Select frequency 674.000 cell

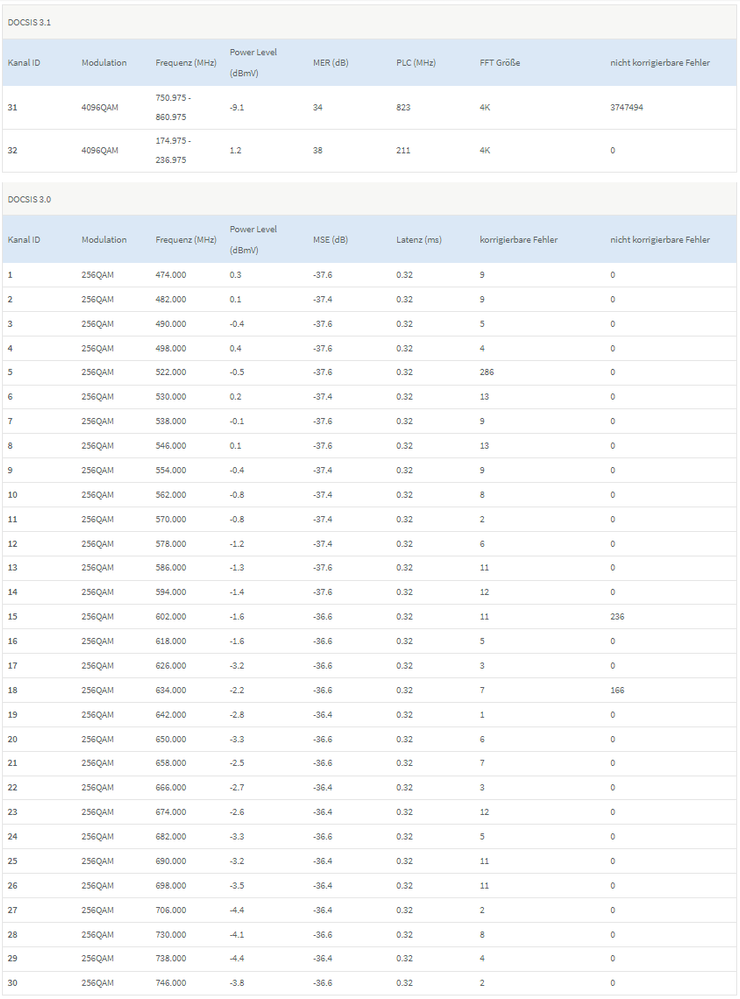171,812
